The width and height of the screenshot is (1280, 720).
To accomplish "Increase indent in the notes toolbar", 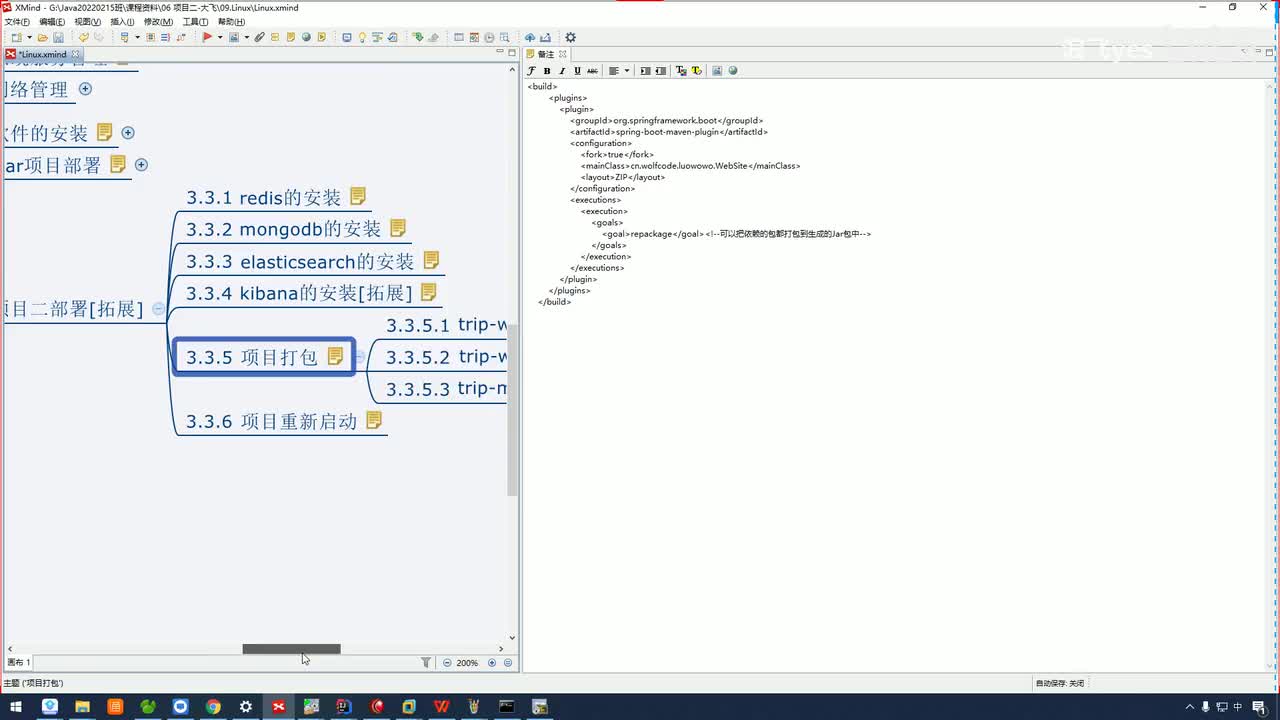I will (645, 71).
